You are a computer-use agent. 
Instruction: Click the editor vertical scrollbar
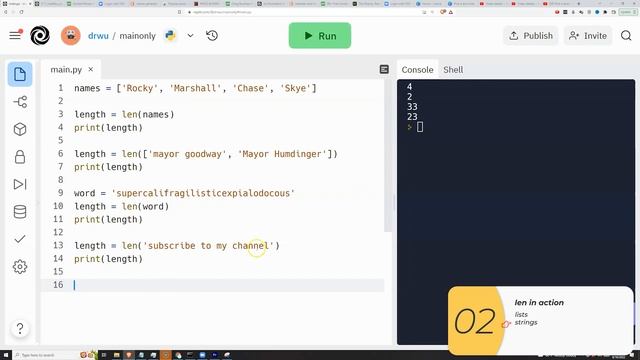click(388, 156)
